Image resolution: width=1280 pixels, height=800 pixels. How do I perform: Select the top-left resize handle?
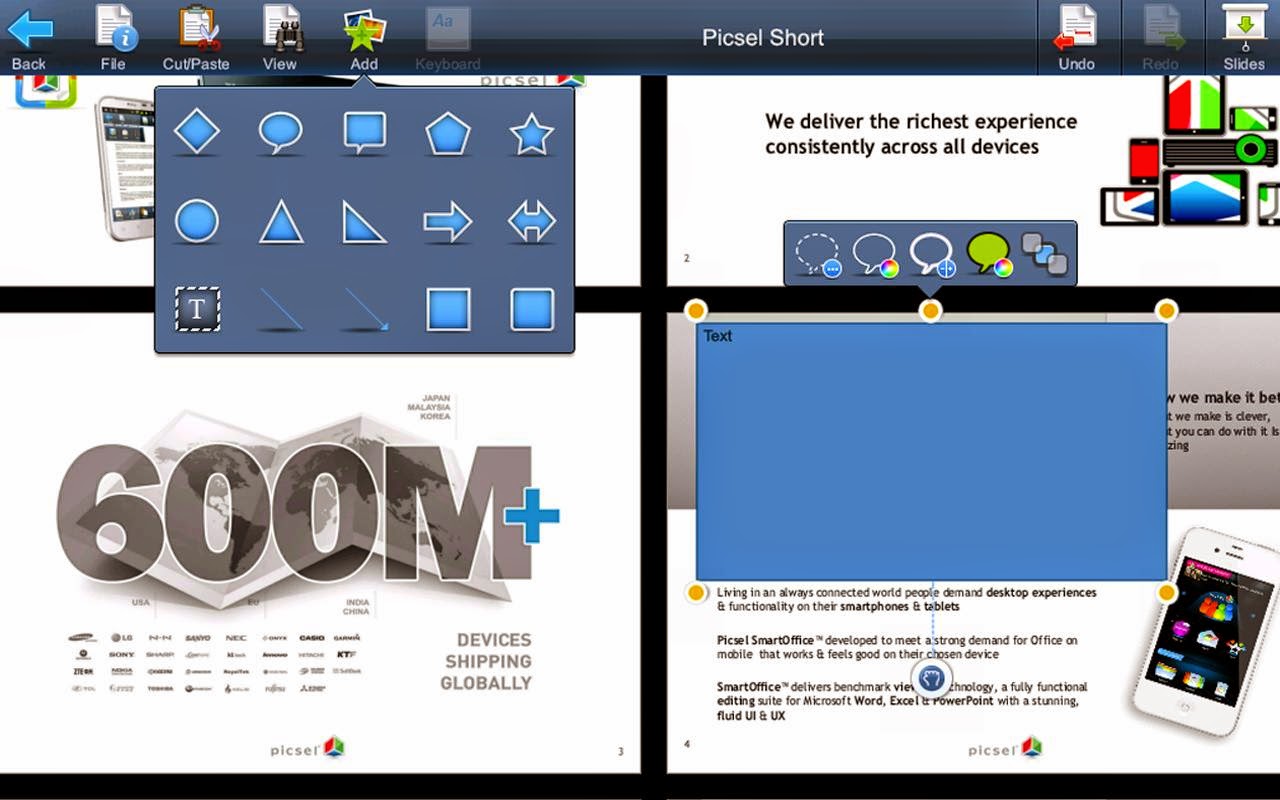[x=696, y=310]
